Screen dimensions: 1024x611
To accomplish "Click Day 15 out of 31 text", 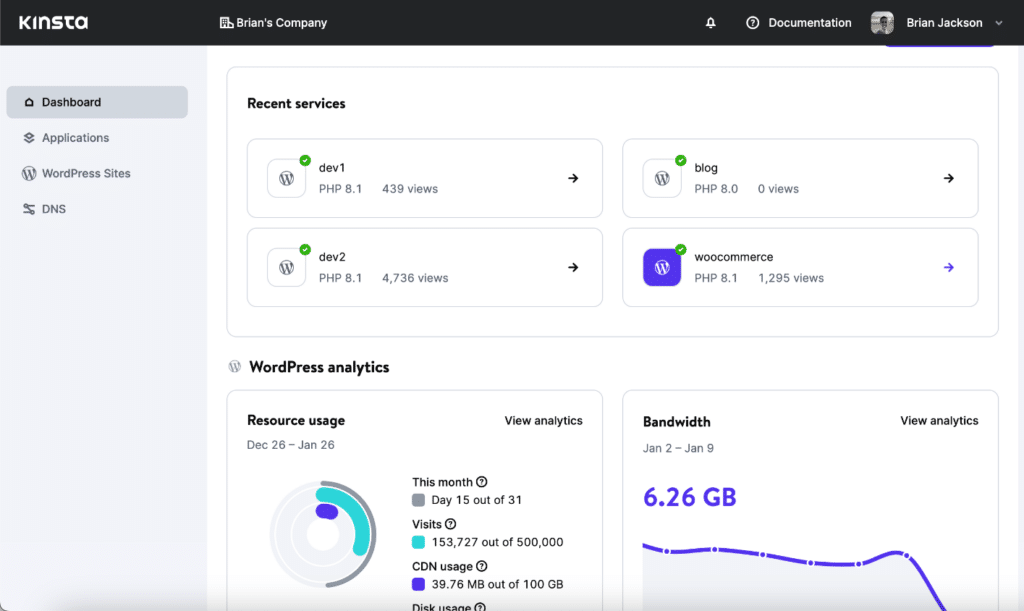I will (x=476, y=500).
